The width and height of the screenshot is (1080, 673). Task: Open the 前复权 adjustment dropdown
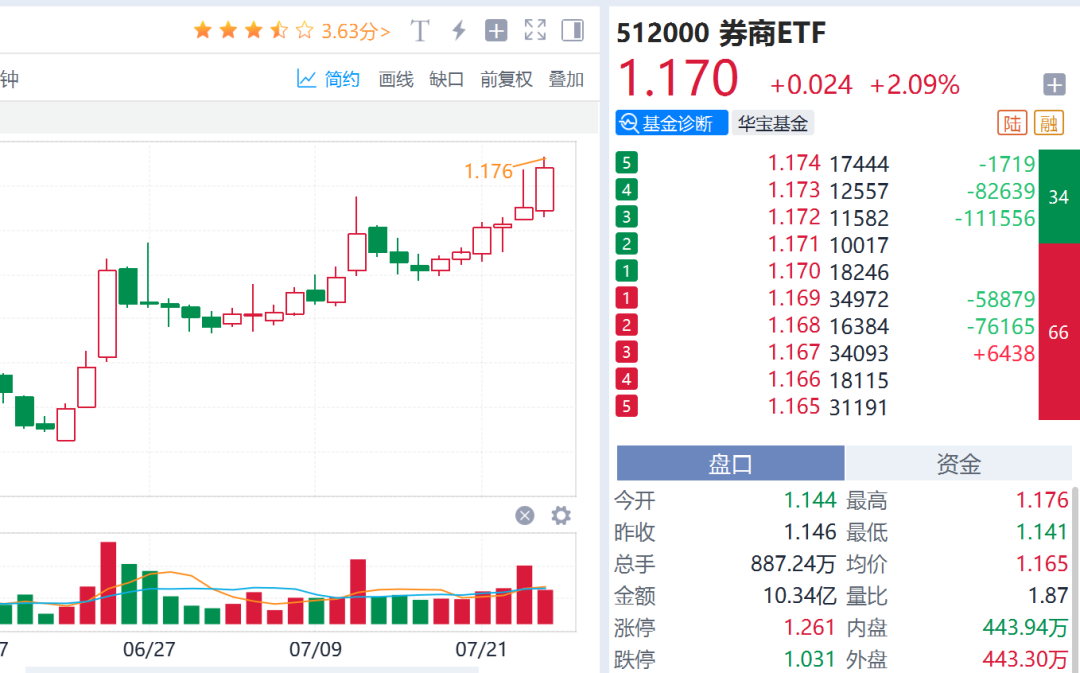point(506,79)
